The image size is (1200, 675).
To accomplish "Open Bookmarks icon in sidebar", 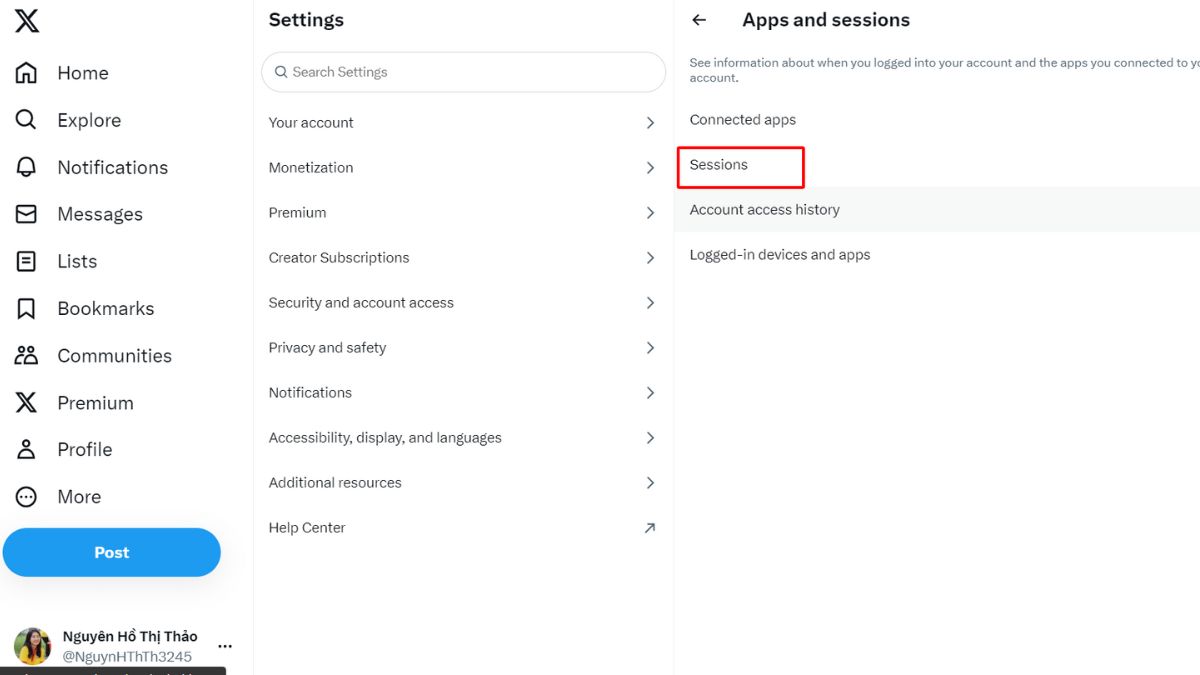I will point(26,308).
